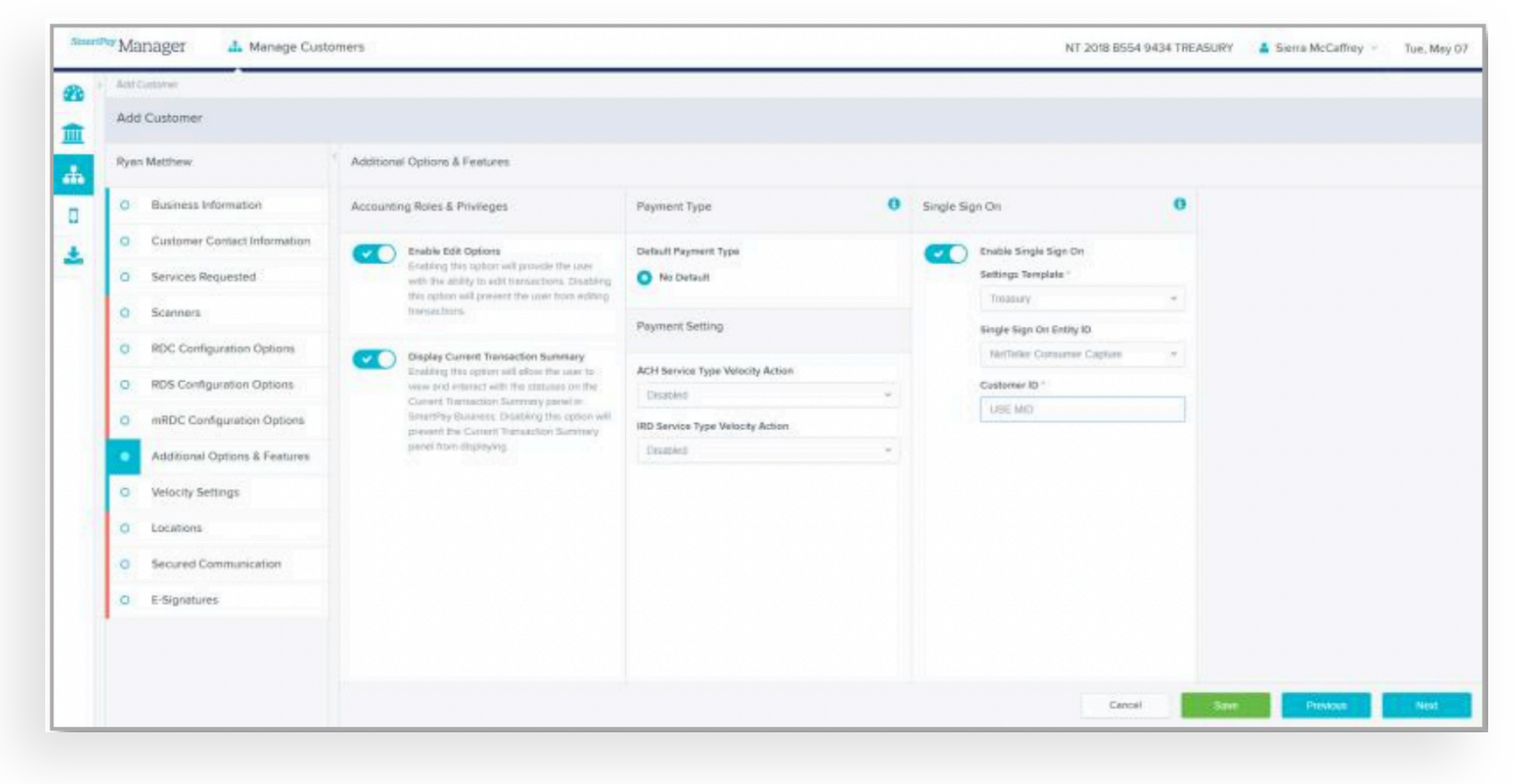Click the bank building sidebar icon
The height and width of the screenshot is (784, 1516).
click(73, 134)
